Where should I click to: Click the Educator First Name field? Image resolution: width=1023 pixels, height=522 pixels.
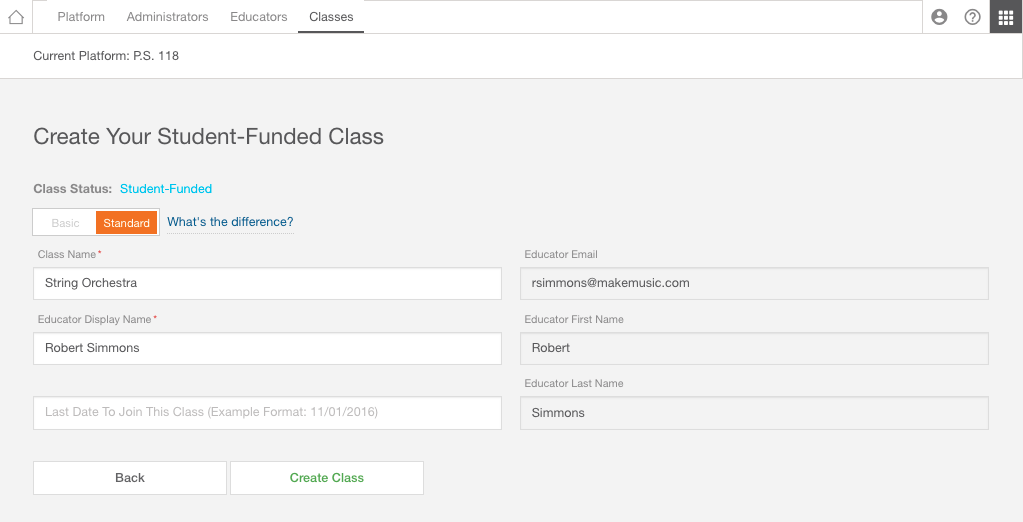[754, 348]
